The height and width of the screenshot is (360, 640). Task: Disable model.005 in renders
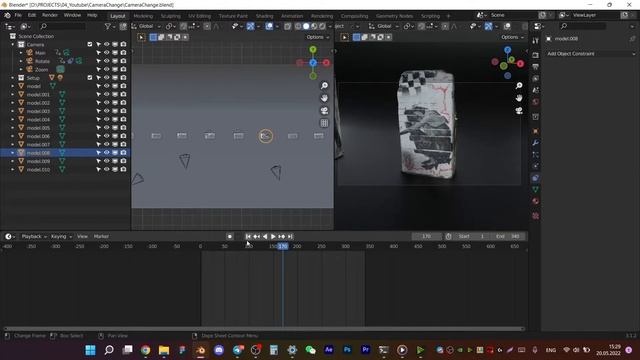(x=123, y=128)
